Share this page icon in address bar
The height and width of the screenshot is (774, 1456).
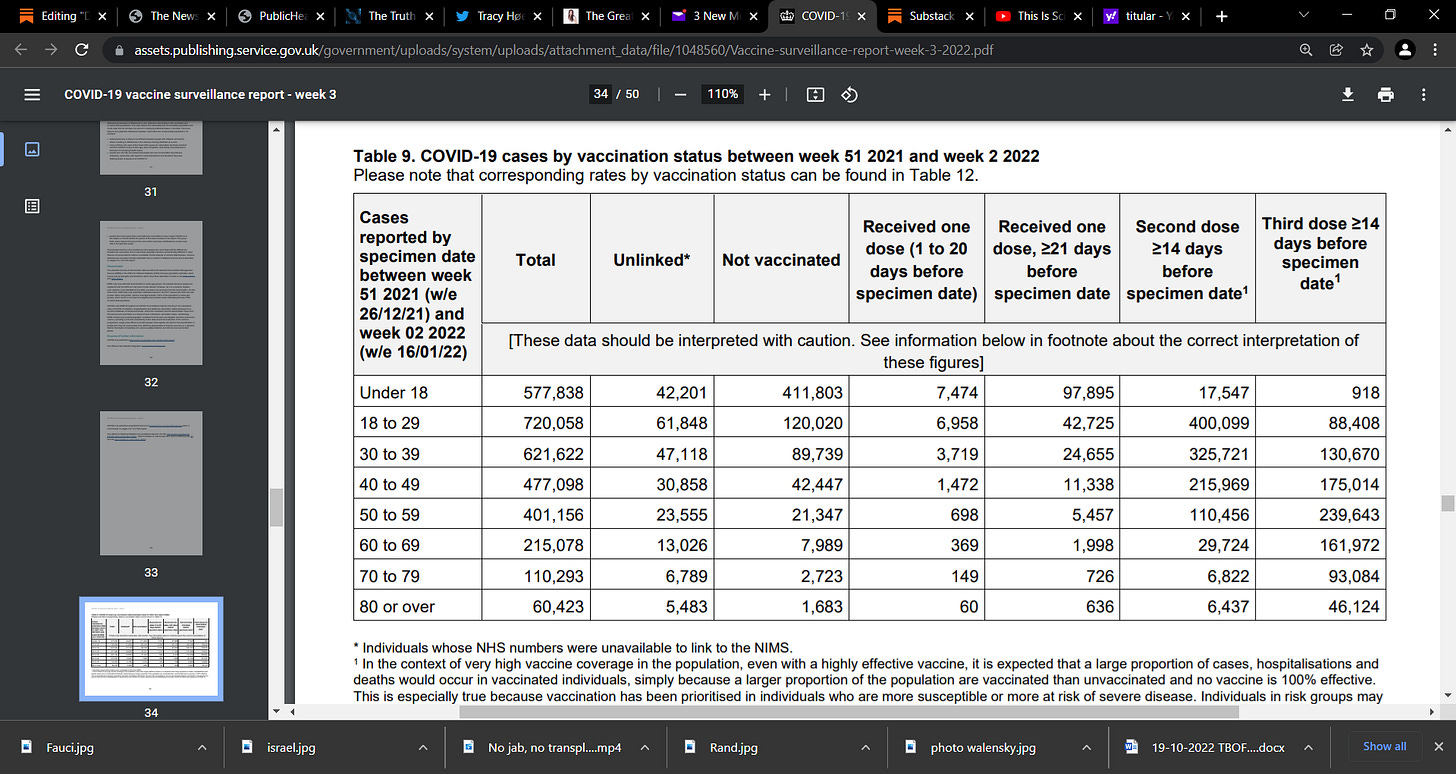tap(1336, 49)
